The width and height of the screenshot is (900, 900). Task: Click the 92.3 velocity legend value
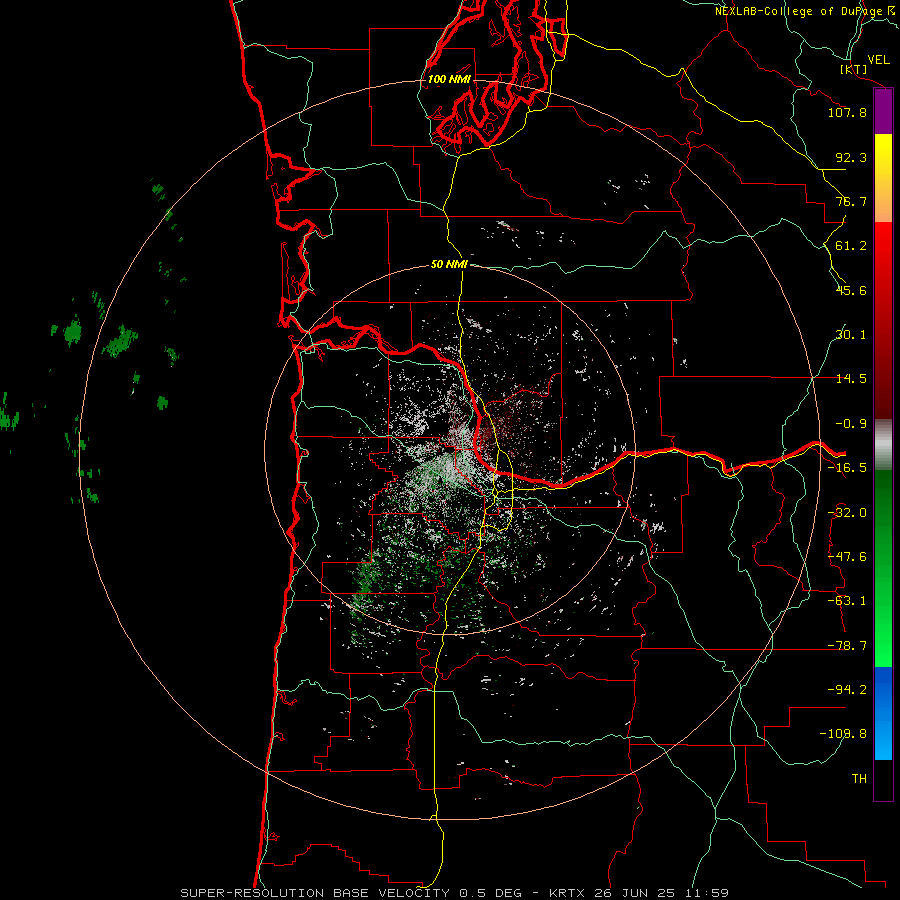[851, 157]
